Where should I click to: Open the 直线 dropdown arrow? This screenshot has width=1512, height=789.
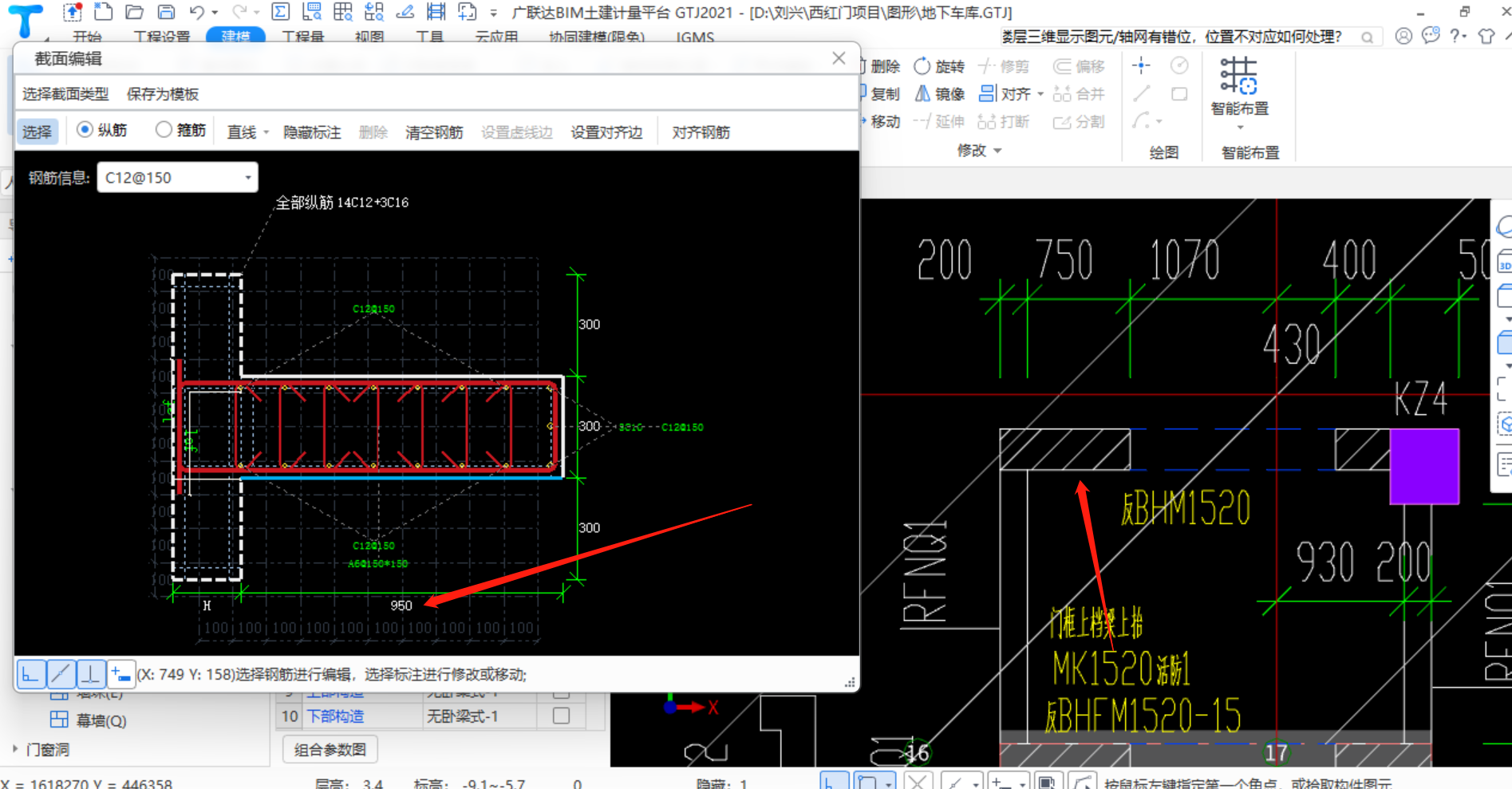(266, 132)
